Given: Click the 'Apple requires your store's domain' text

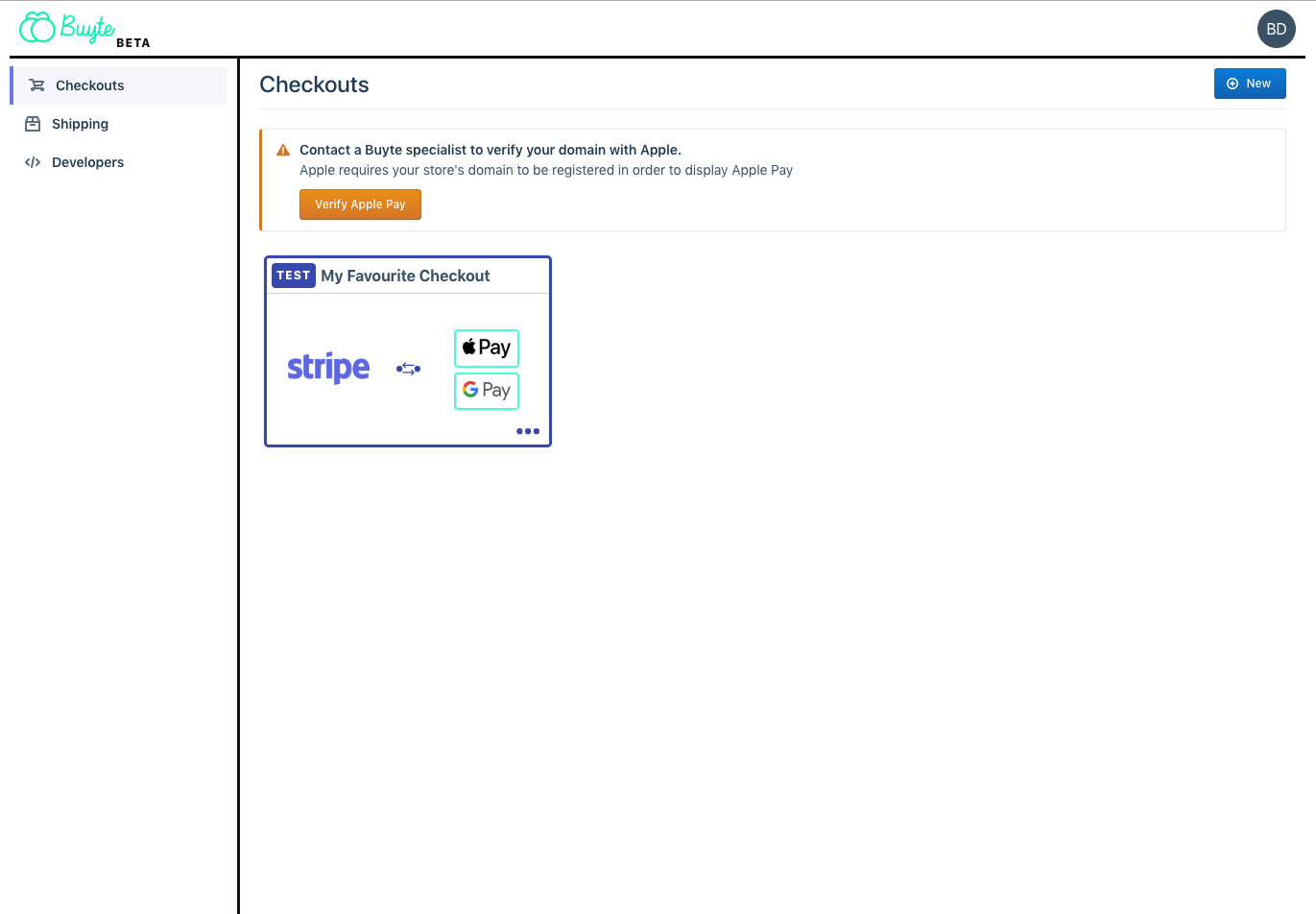Looking at the screenshot, I should tap(546, 170).
